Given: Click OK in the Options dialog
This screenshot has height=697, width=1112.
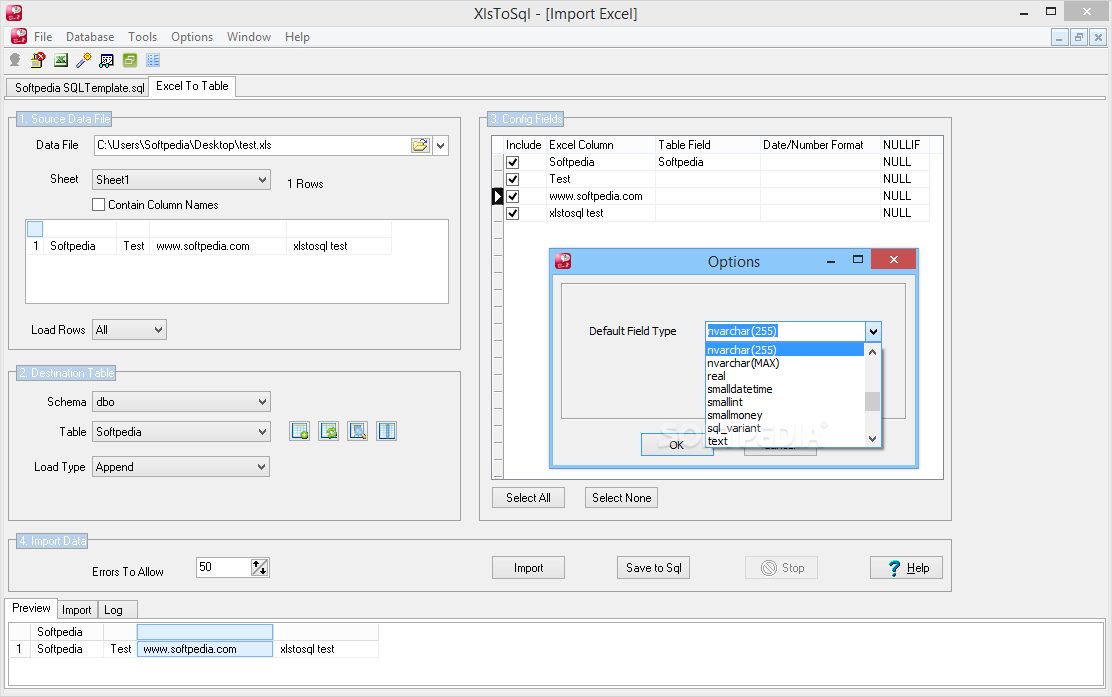Looking at the screenshot, I should point(677,445).
